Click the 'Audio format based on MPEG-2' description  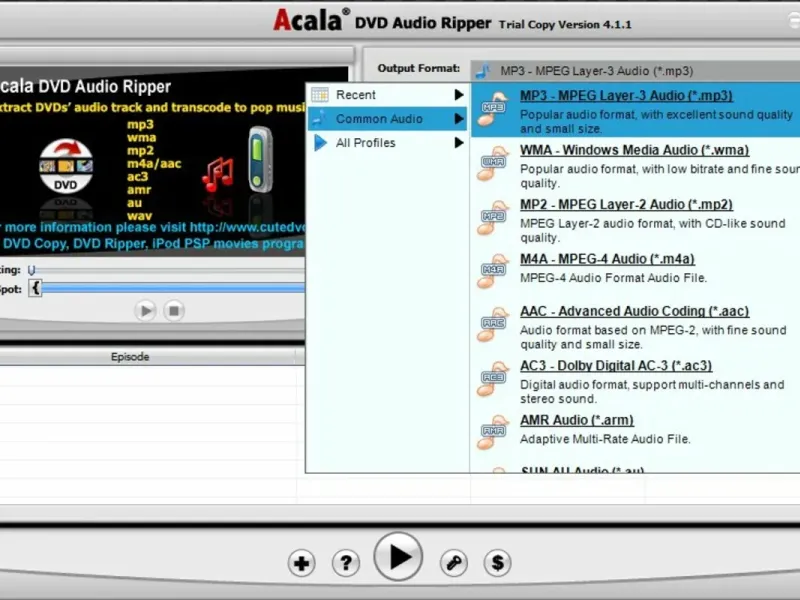click(x=653, y=337)
